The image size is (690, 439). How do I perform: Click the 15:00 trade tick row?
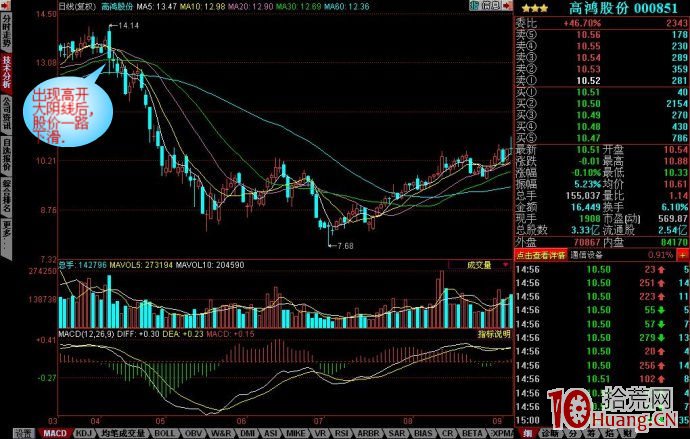(x=602, y=420)
